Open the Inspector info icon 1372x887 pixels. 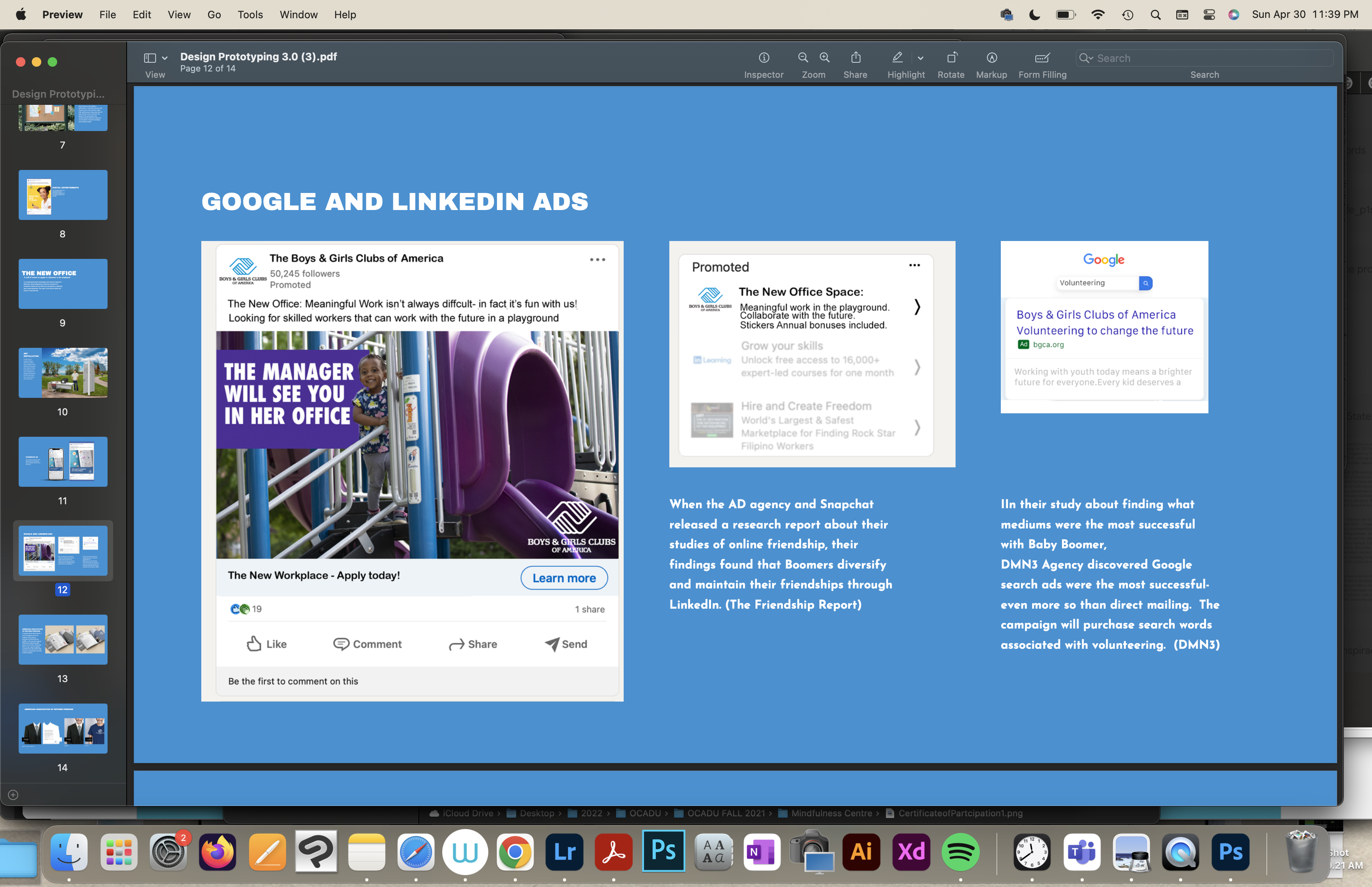coord(763,58)
